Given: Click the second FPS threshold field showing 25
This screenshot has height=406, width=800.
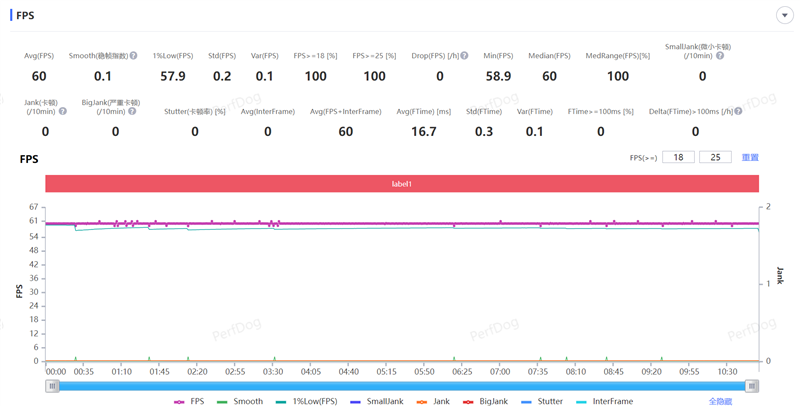Looking at the screenshot, I should pyautogui.click(x=715, y=157).
